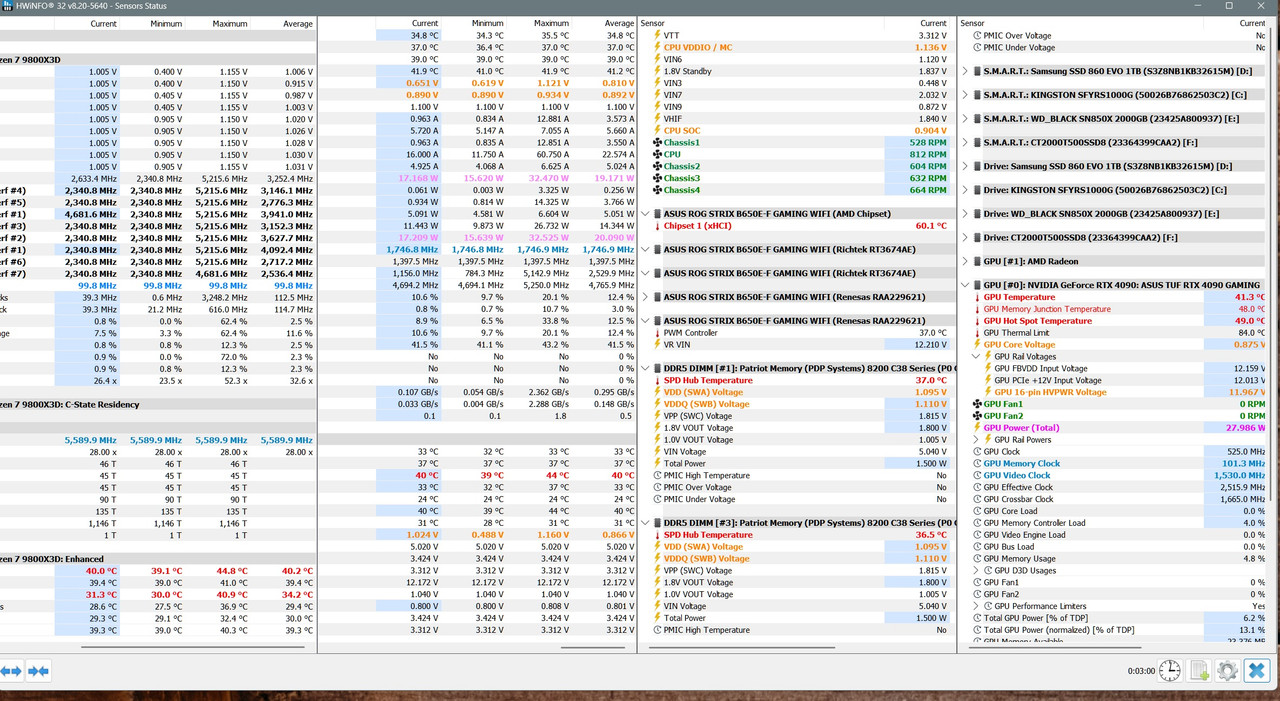Maximize the HWiNFO Sensors Status window
This screenshot has width=1280, height=701.
[x=1228, y=6]
